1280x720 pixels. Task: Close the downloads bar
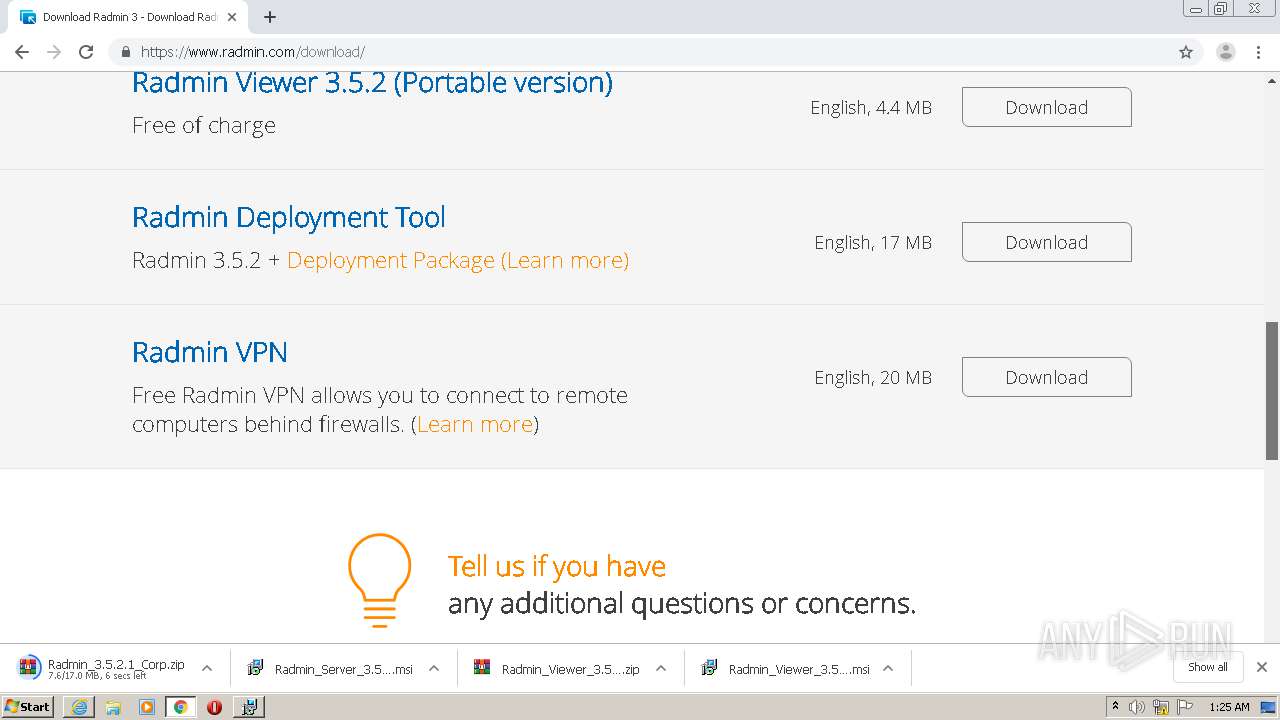pos(1262,667)
